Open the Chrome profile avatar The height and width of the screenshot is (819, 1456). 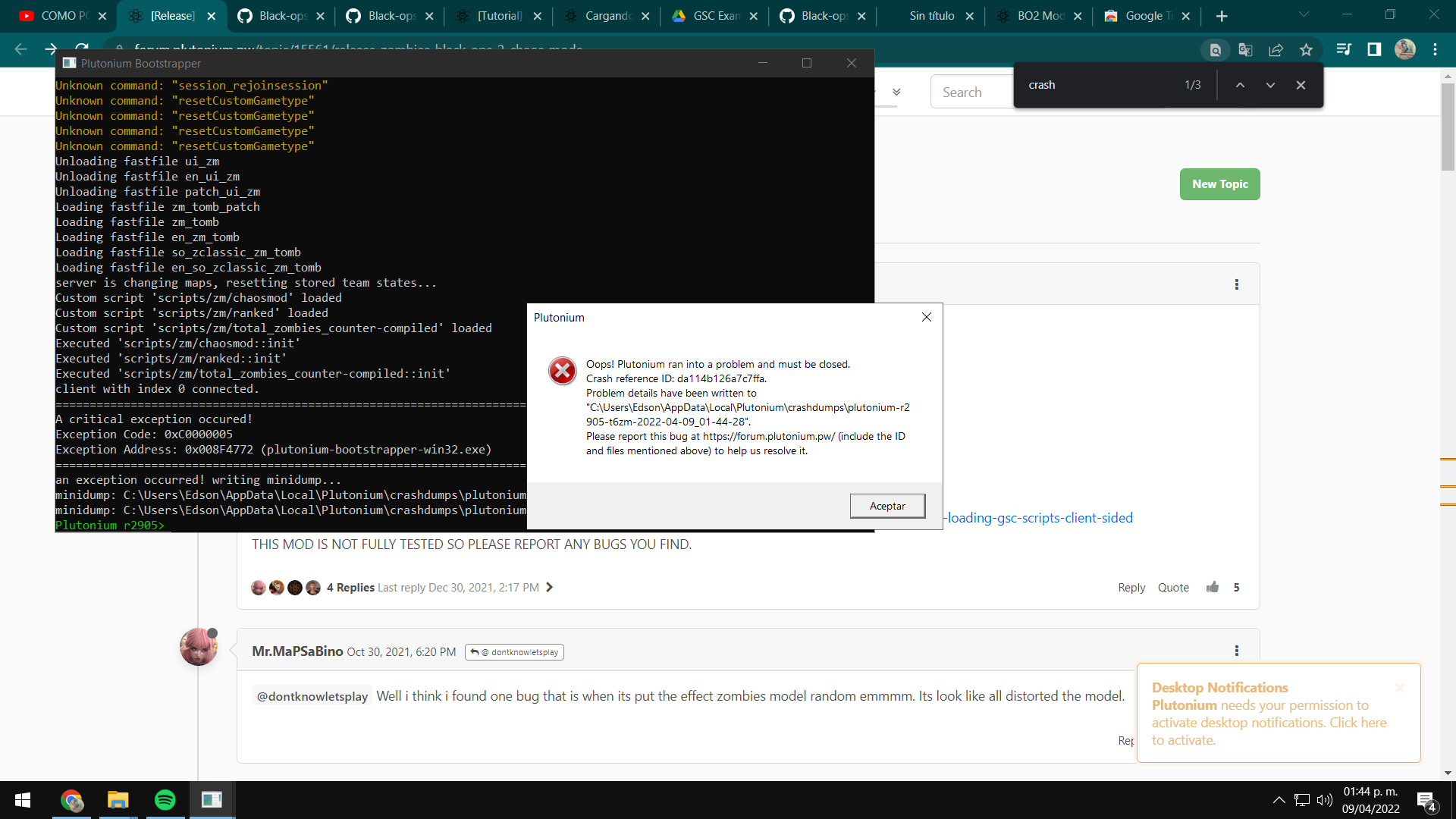pos(1405,49)
